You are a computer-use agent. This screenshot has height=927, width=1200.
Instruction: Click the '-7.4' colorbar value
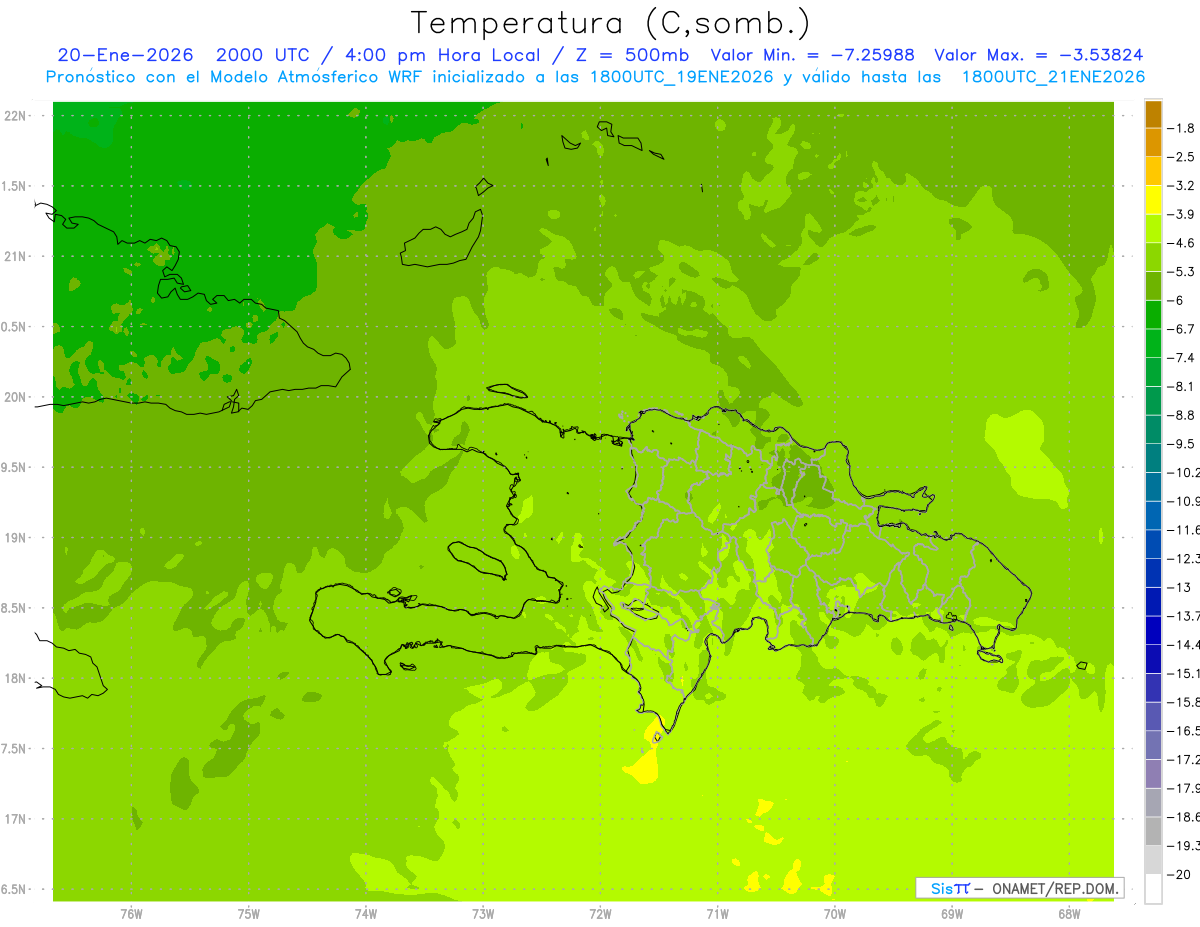click(1181, 357)
